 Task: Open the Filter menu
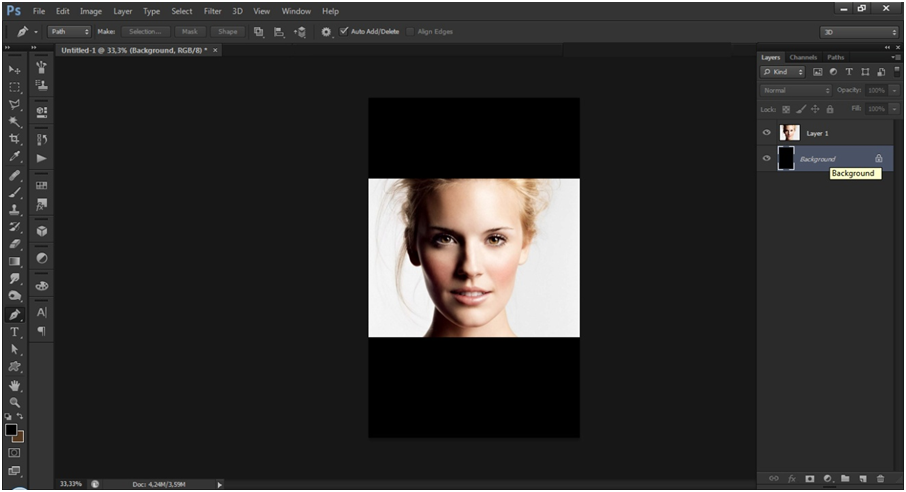coord(212,11)
